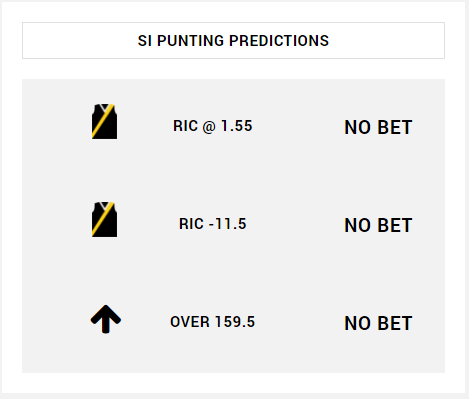Select the yellow sash on the top jersey

[x=103, y=121]
